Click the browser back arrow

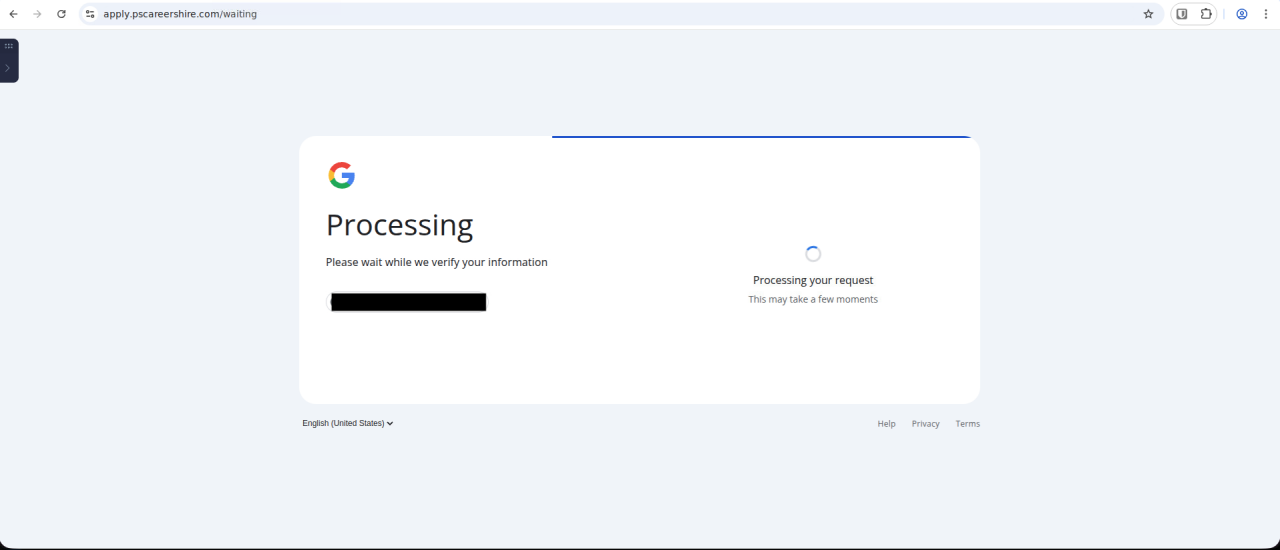pos(13,14)
